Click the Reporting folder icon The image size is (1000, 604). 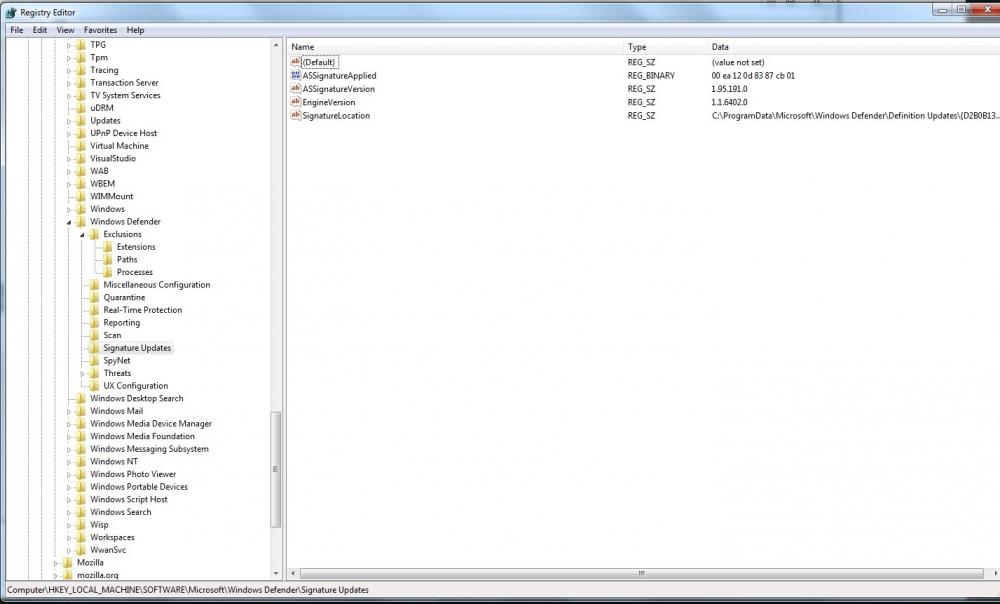(x=94, y=323)
